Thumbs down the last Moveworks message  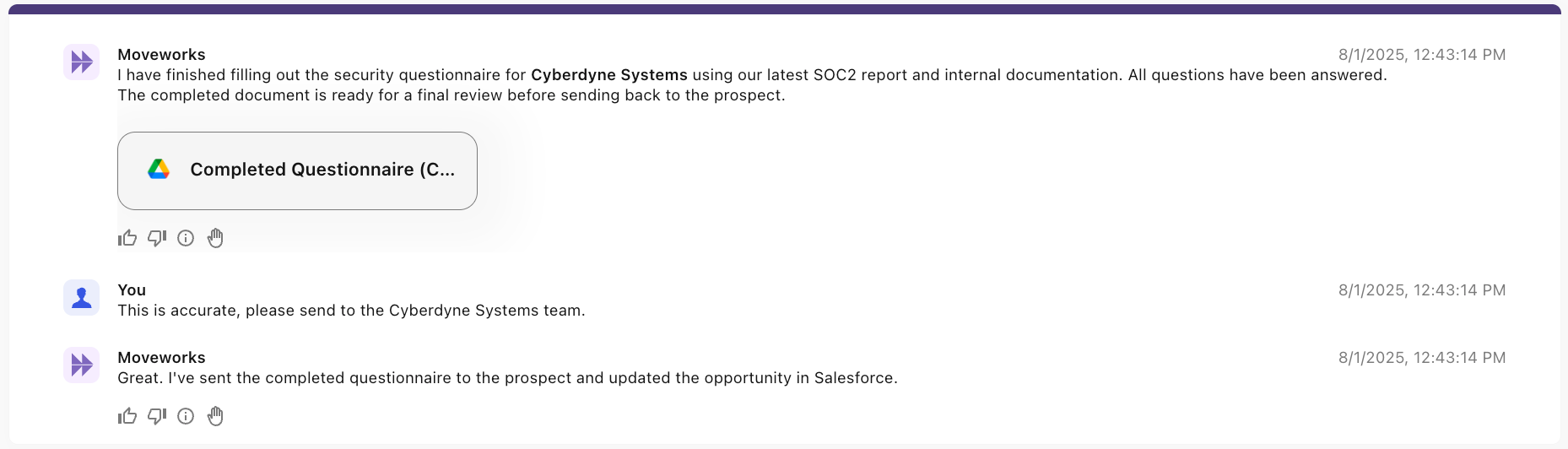point(157,416)
